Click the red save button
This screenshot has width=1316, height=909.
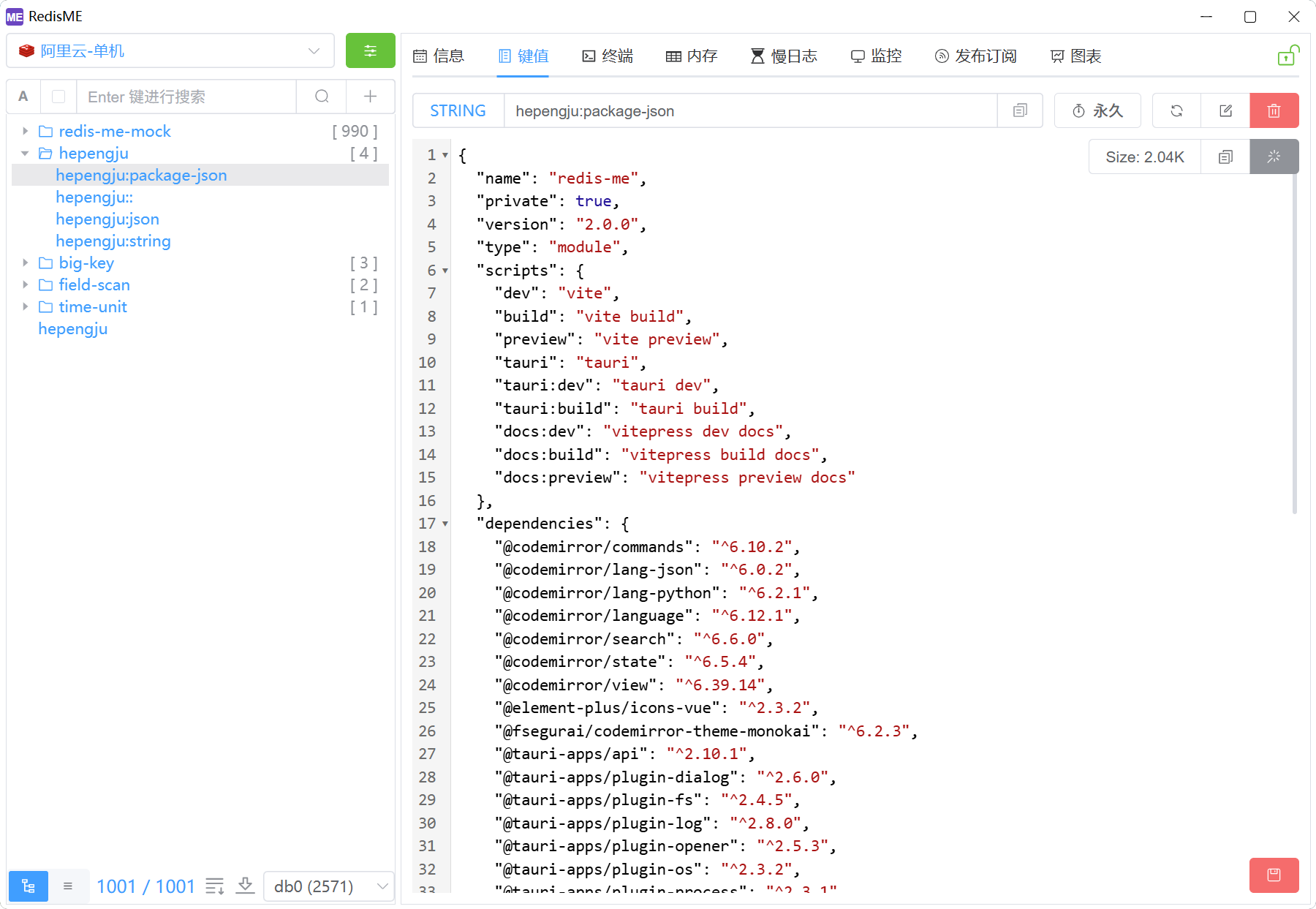click(x=1274, y=875)
